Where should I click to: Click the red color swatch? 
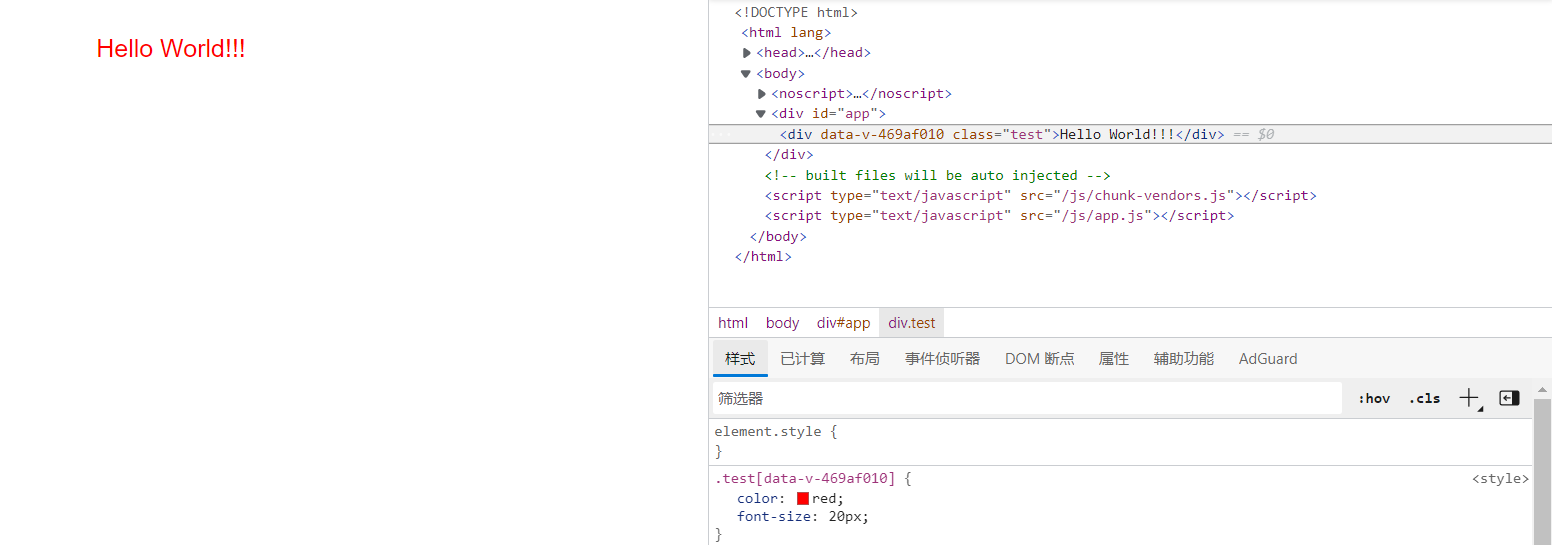[803, 498]
